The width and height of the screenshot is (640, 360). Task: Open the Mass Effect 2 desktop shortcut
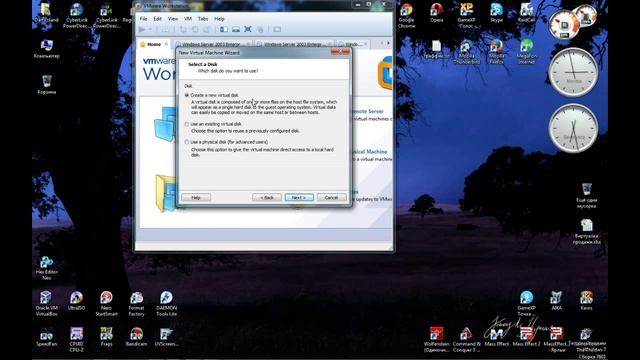point(526,337)
